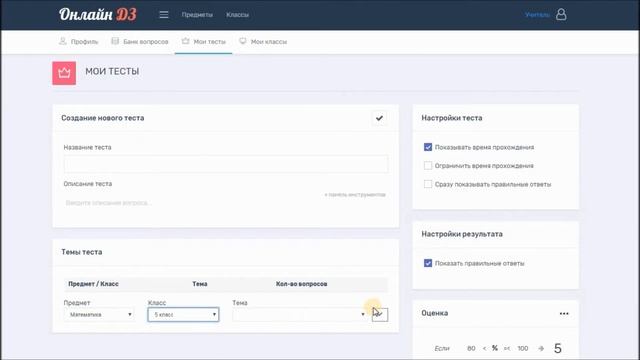Image resolution: width=640 pixels, height=360 pixels.
Task: Click the lower bound value 80 in Оценка
Action: point(471,348)
